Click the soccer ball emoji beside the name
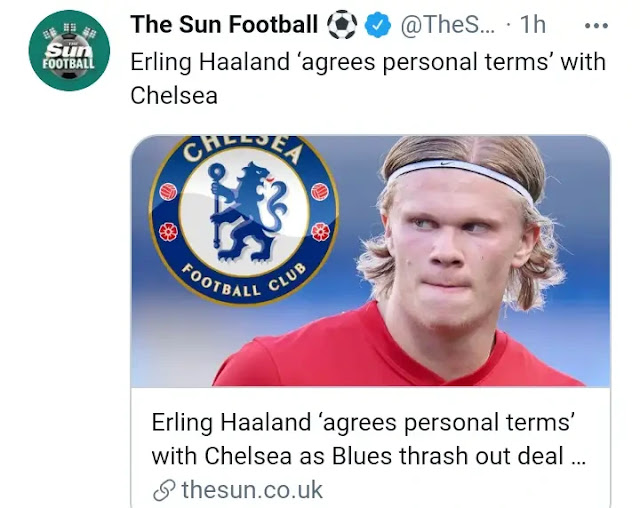Viewport: 640px width, 508px height. (x=342, y=25)
